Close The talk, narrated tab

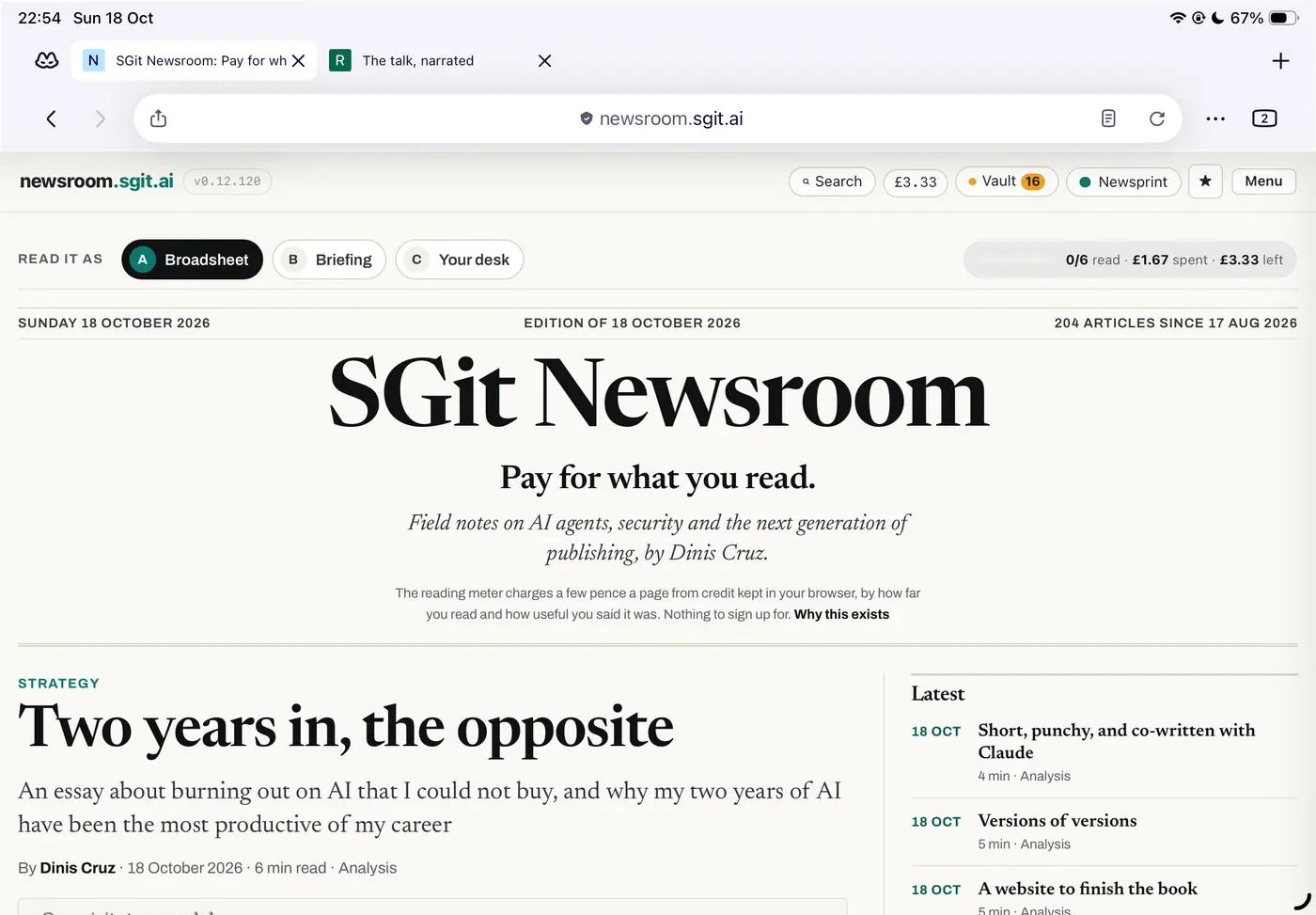pyautogui.click(x=544, y=61)
